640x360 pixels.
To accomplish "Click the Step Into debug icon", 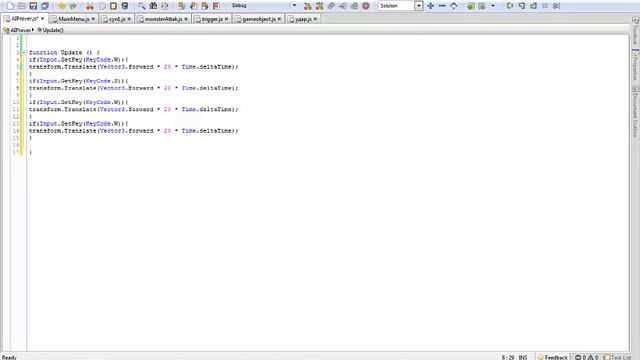I will [510, 6].
